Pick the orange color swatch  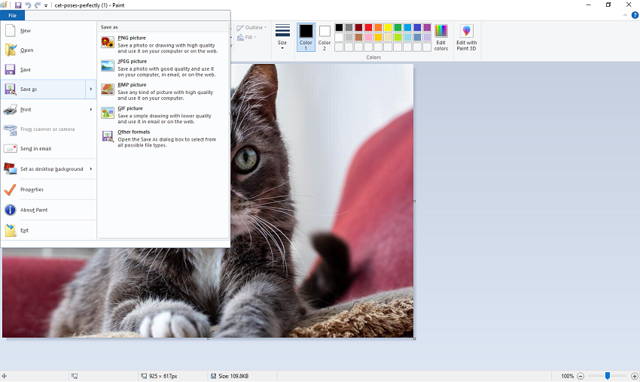point(378,27)
